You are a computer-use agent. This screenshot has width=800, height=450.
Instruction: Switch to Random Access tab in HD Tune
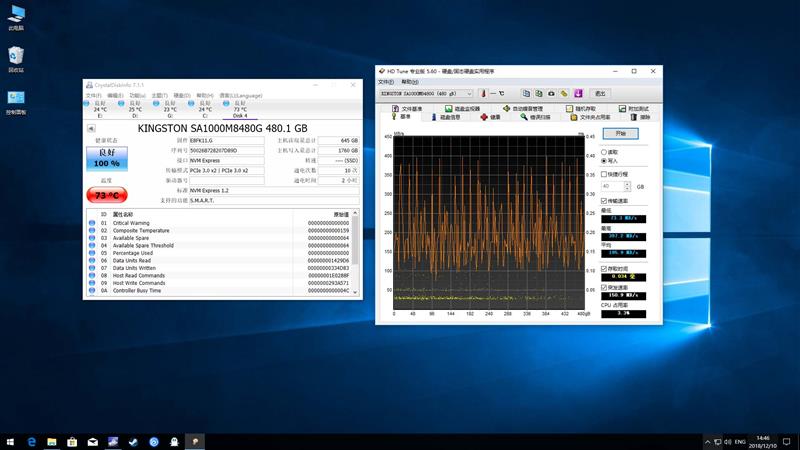581,109
